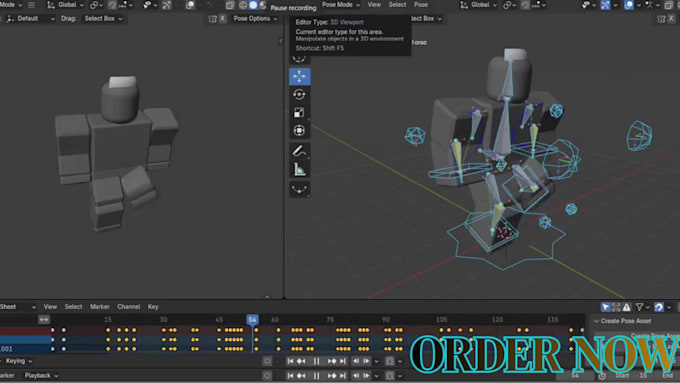This screenshot has height=383, width=680.
Task: Open View menu in right viewport header
Action: pyautogui.click(x=374, y=5)
